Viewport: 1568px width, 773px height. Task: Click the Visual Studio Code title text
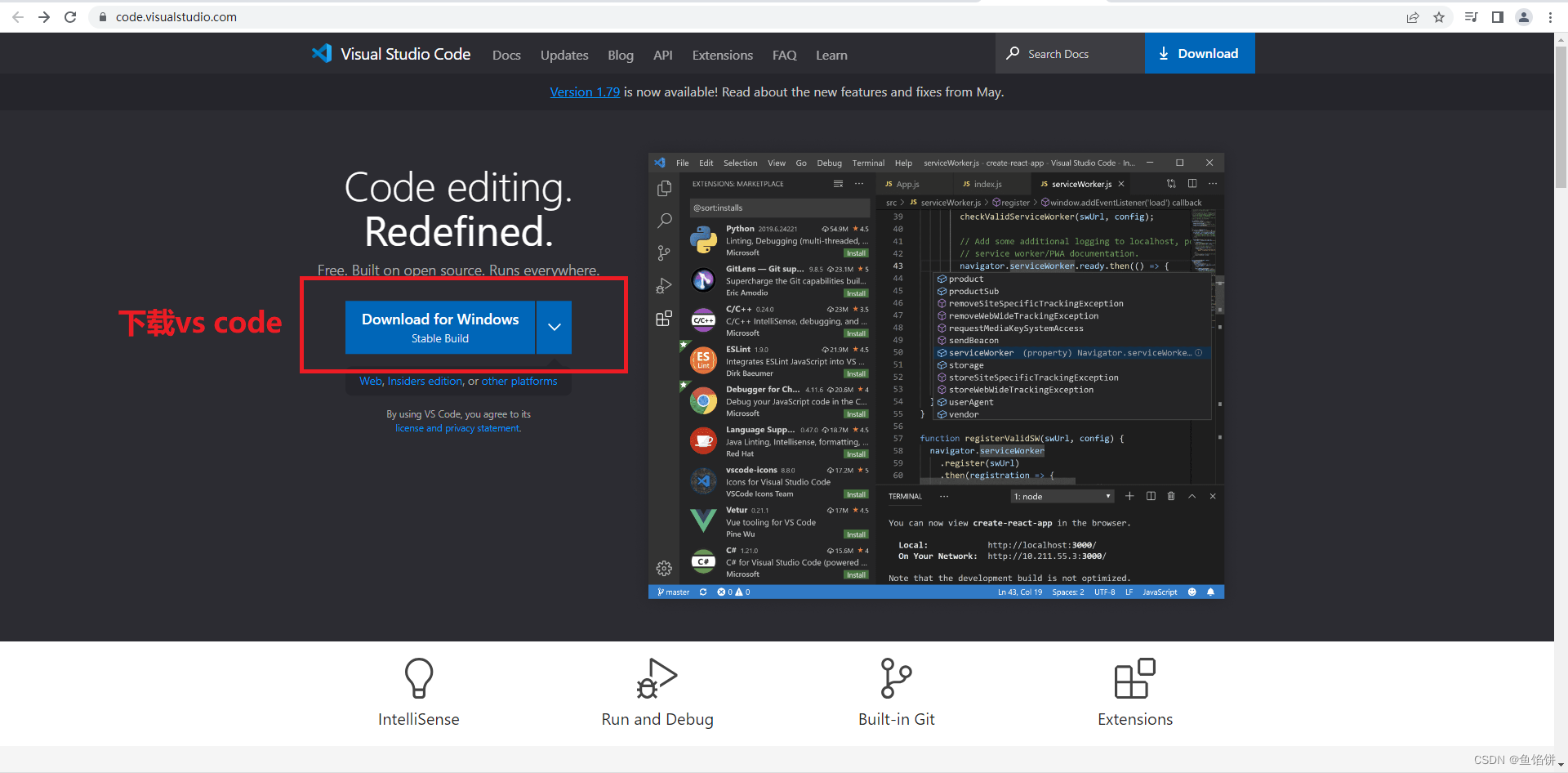[406, 54]
